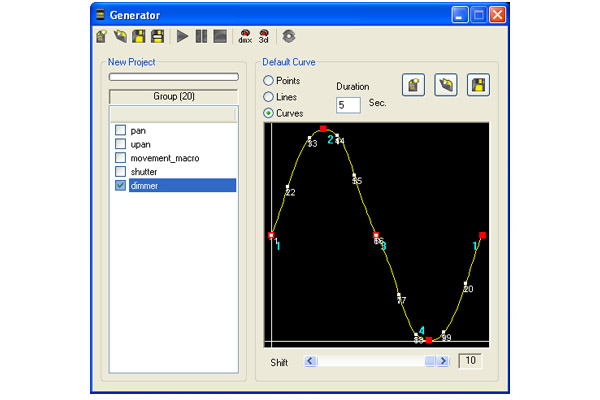Click the Shift slider left arrow
Viewport: 600px width, 400px height.
click(310, 361)
